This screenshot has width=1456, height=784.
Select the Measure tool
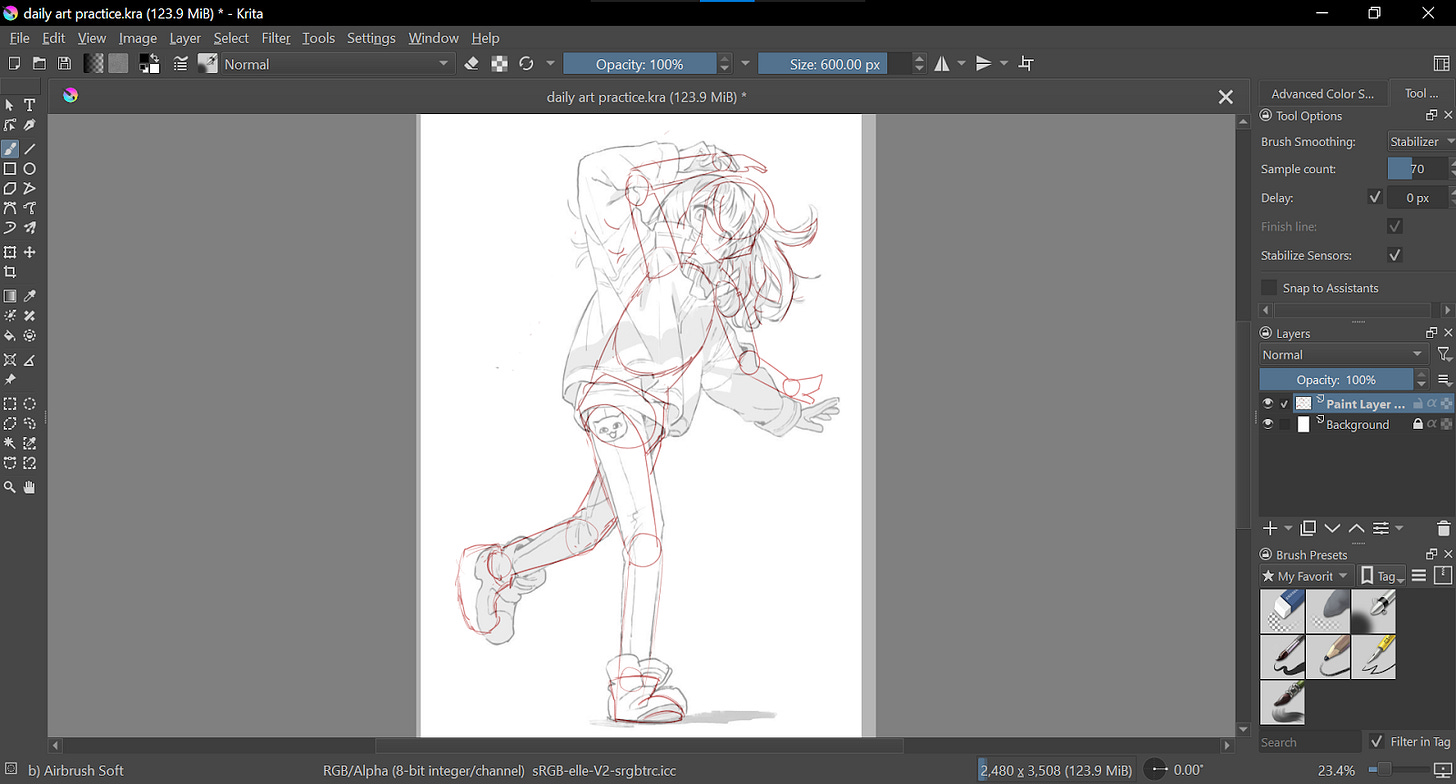tap(30, 360)
